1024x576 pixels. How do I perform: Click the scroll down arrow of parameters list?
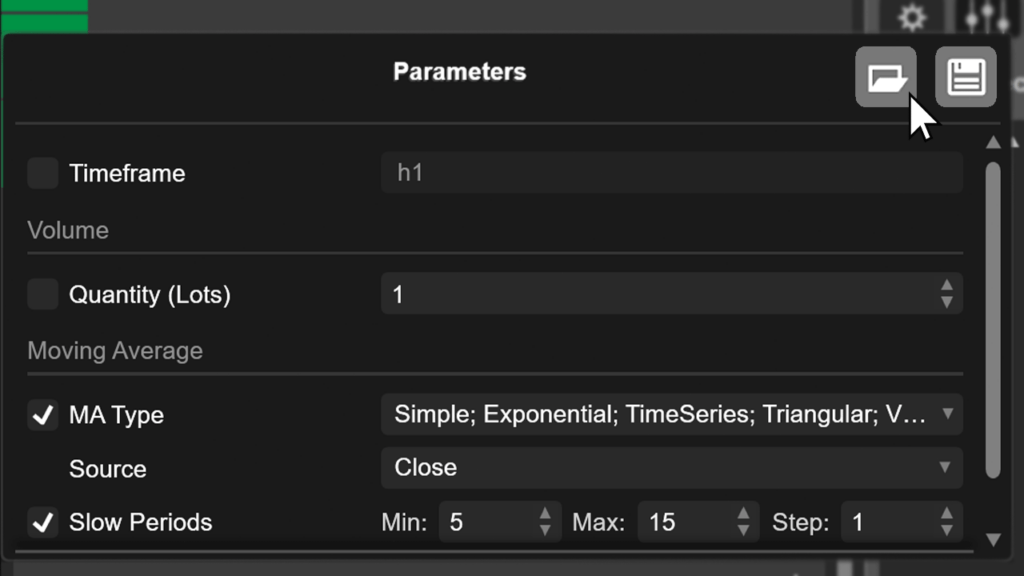(x=993, y=540)
